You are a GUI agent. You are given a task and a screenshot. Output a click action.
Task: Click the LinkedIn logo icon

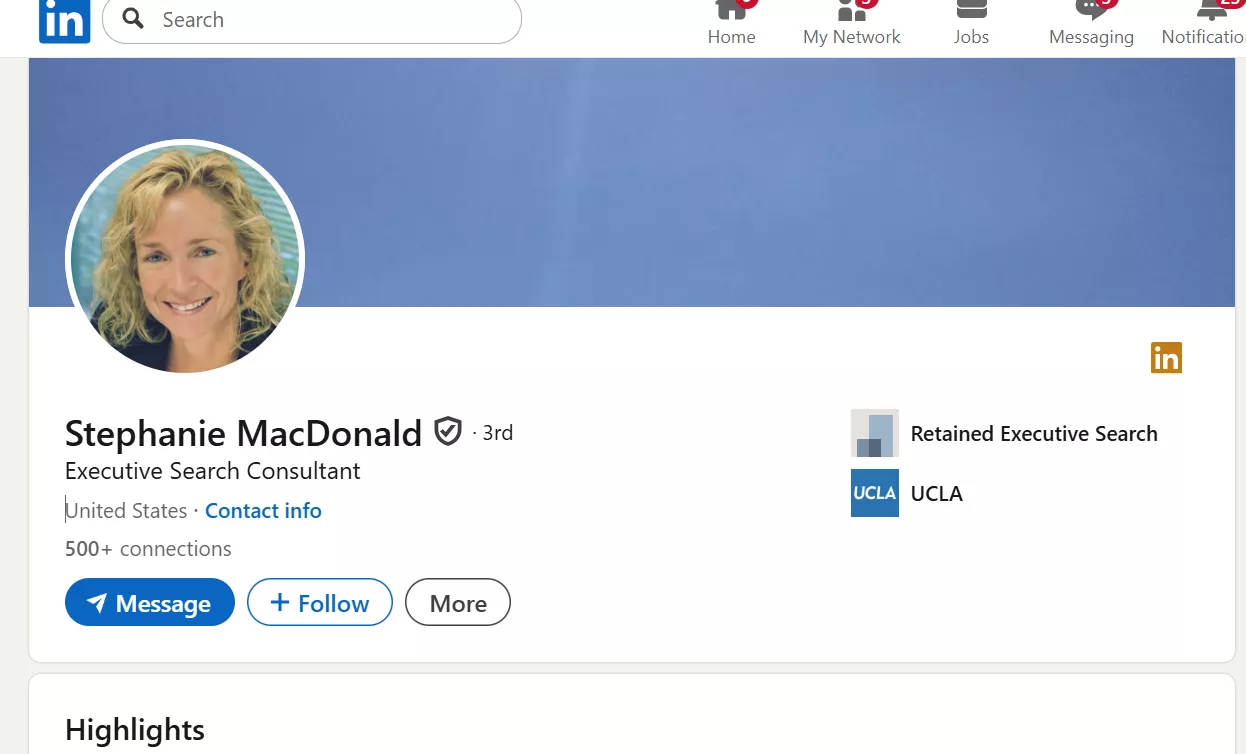point(65,20)
